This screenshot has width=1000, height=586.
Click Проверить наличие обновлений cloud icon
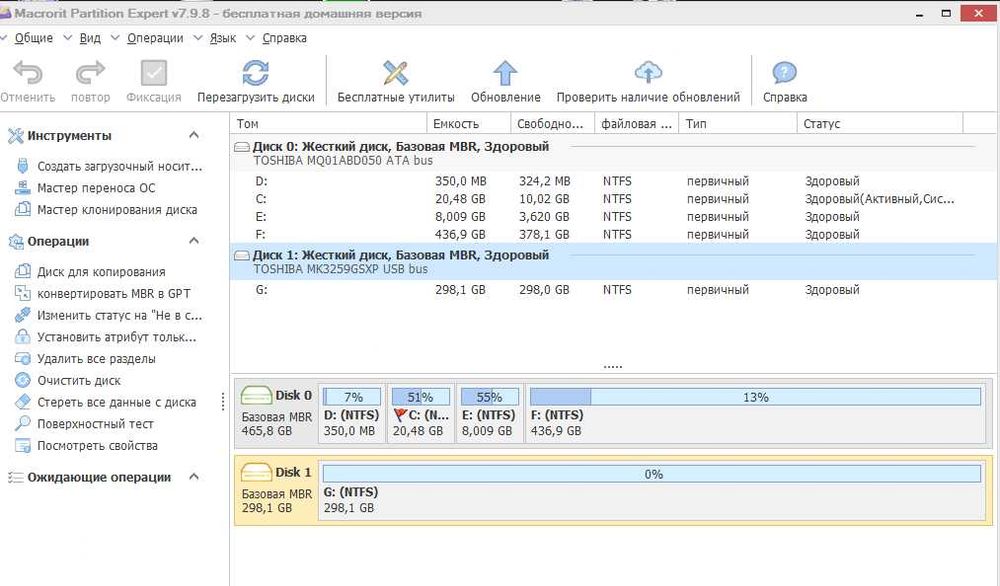[x=648, y=73]
